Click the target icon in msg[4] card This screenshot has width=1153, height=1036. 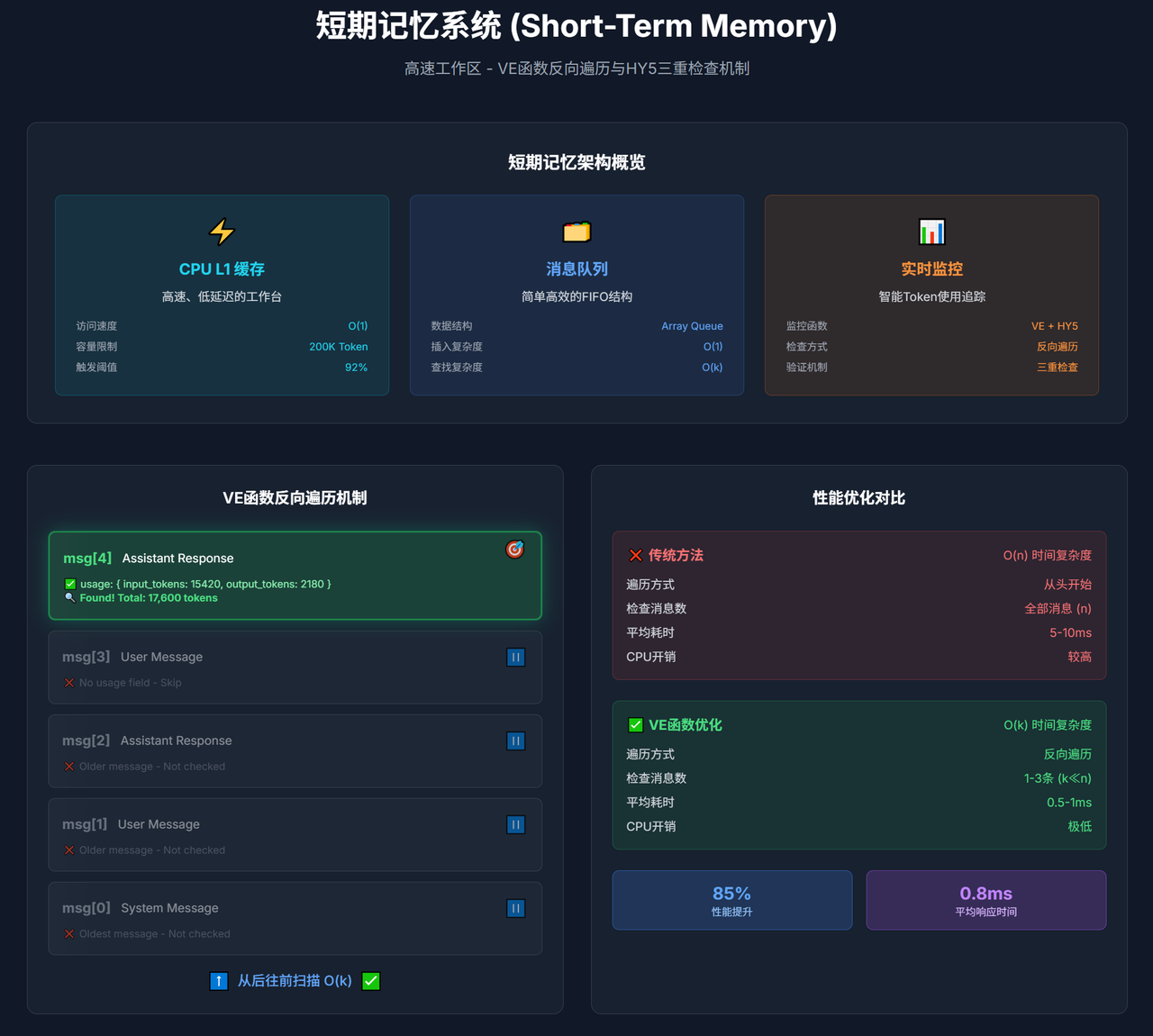tap(514, 549)
